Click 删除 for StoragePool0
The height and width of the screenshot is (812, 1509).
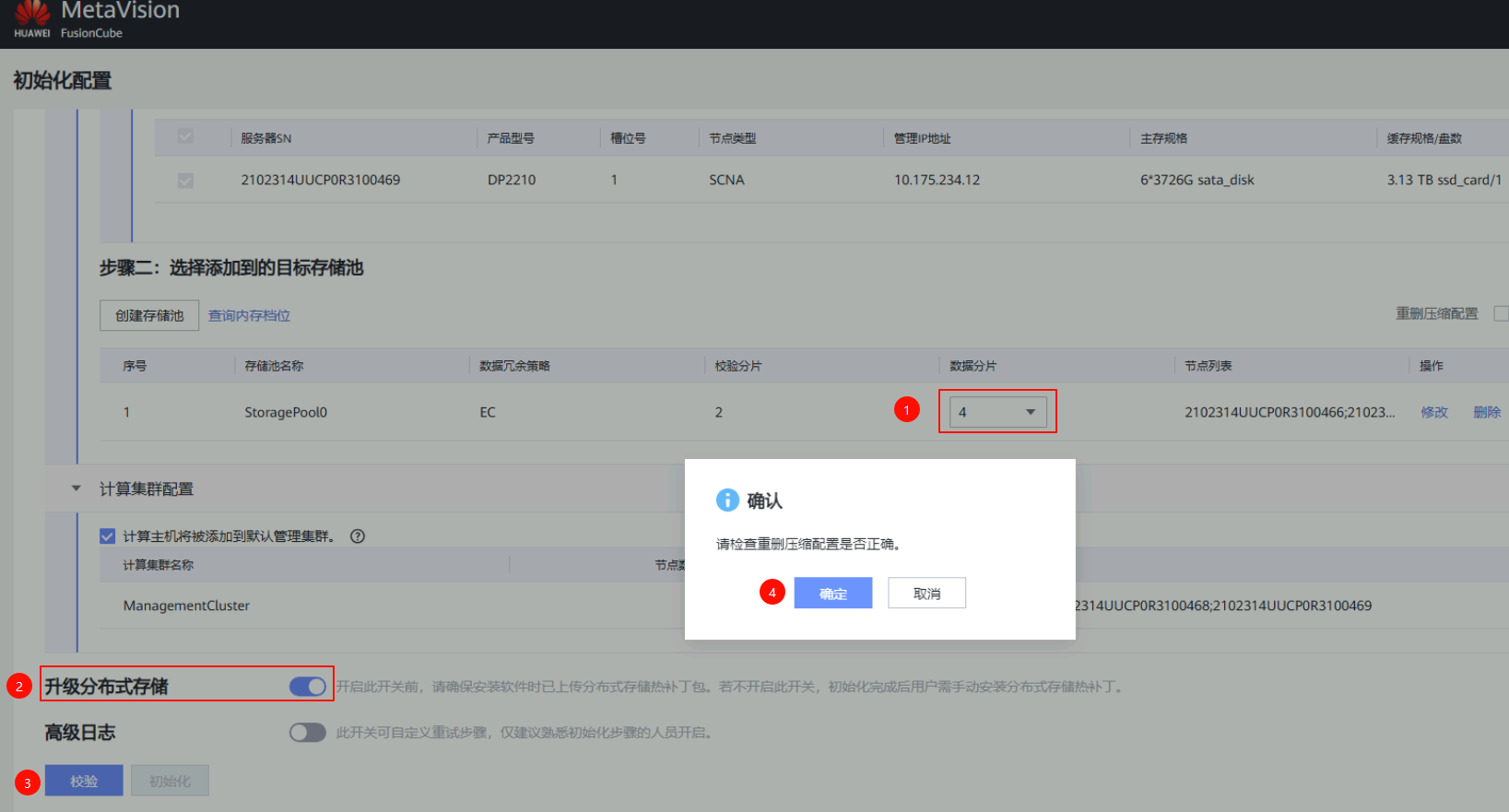pos(1486,412)
